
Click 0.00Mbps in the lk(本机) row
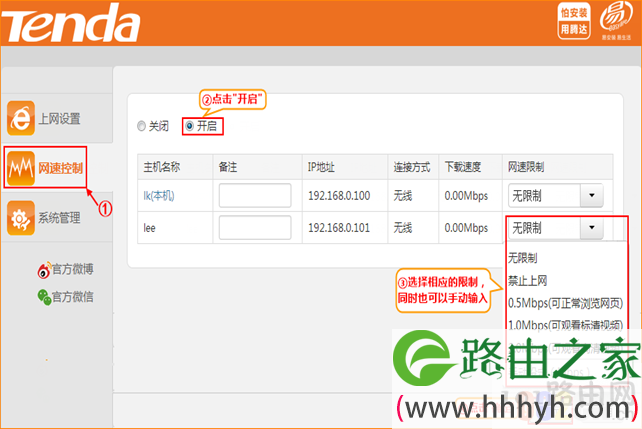point(466,196)
